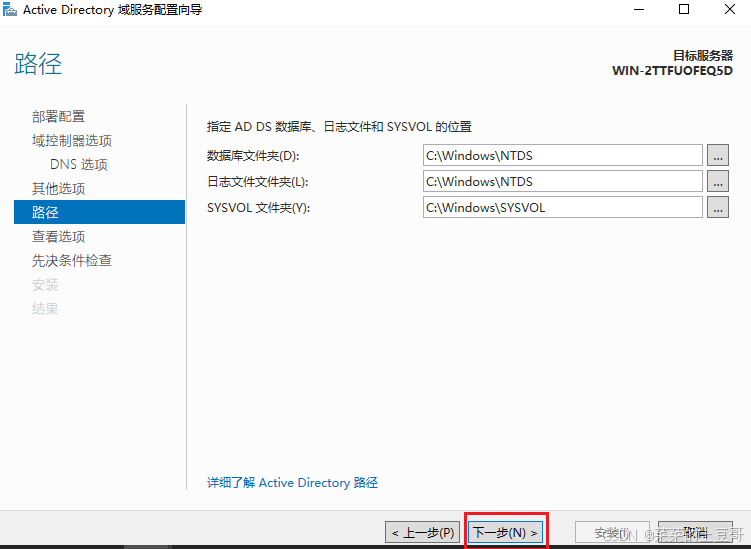Open the 其他选项 step
Screen dimensions: 751x549
pyautogui.click(x=58, y=188)
